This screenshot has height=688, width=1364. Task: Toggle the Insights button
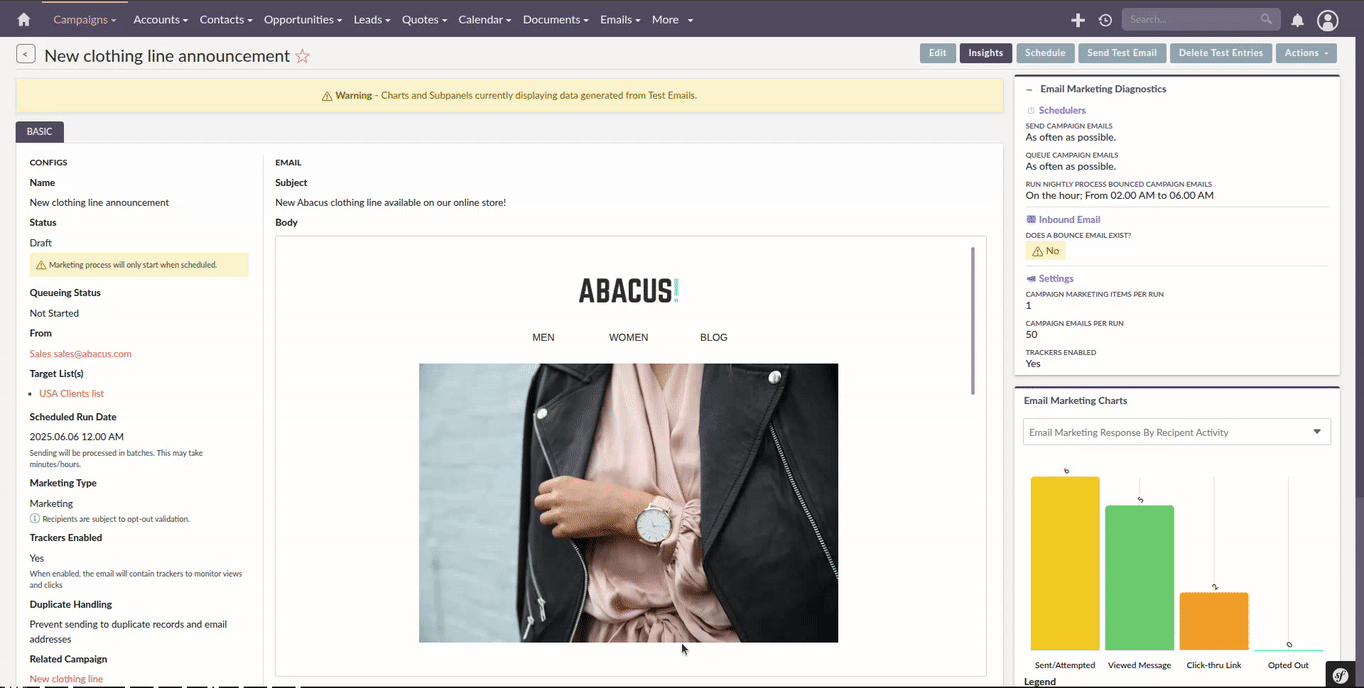coord(985,53)
